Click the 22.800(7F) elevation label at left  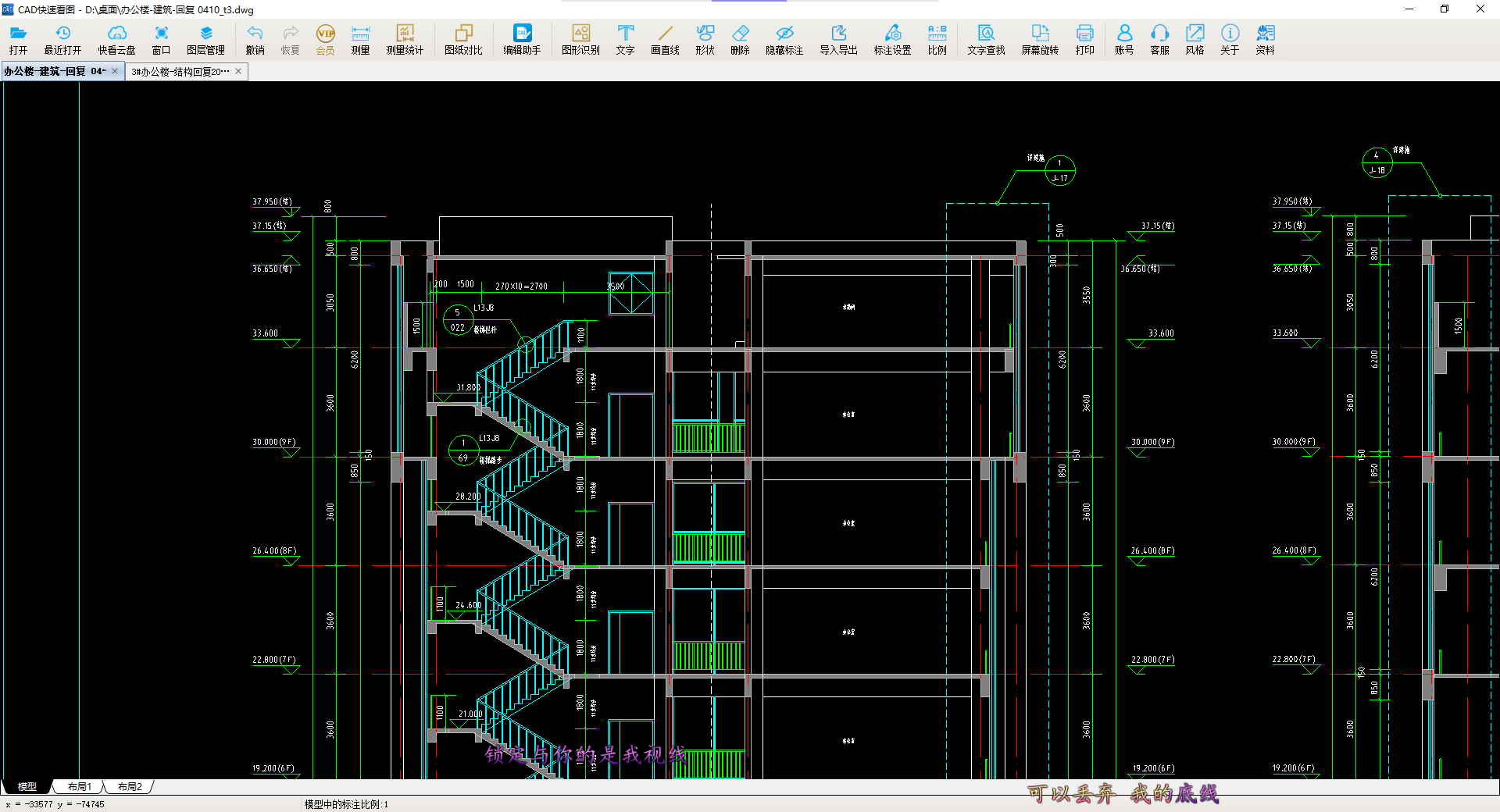273,660
